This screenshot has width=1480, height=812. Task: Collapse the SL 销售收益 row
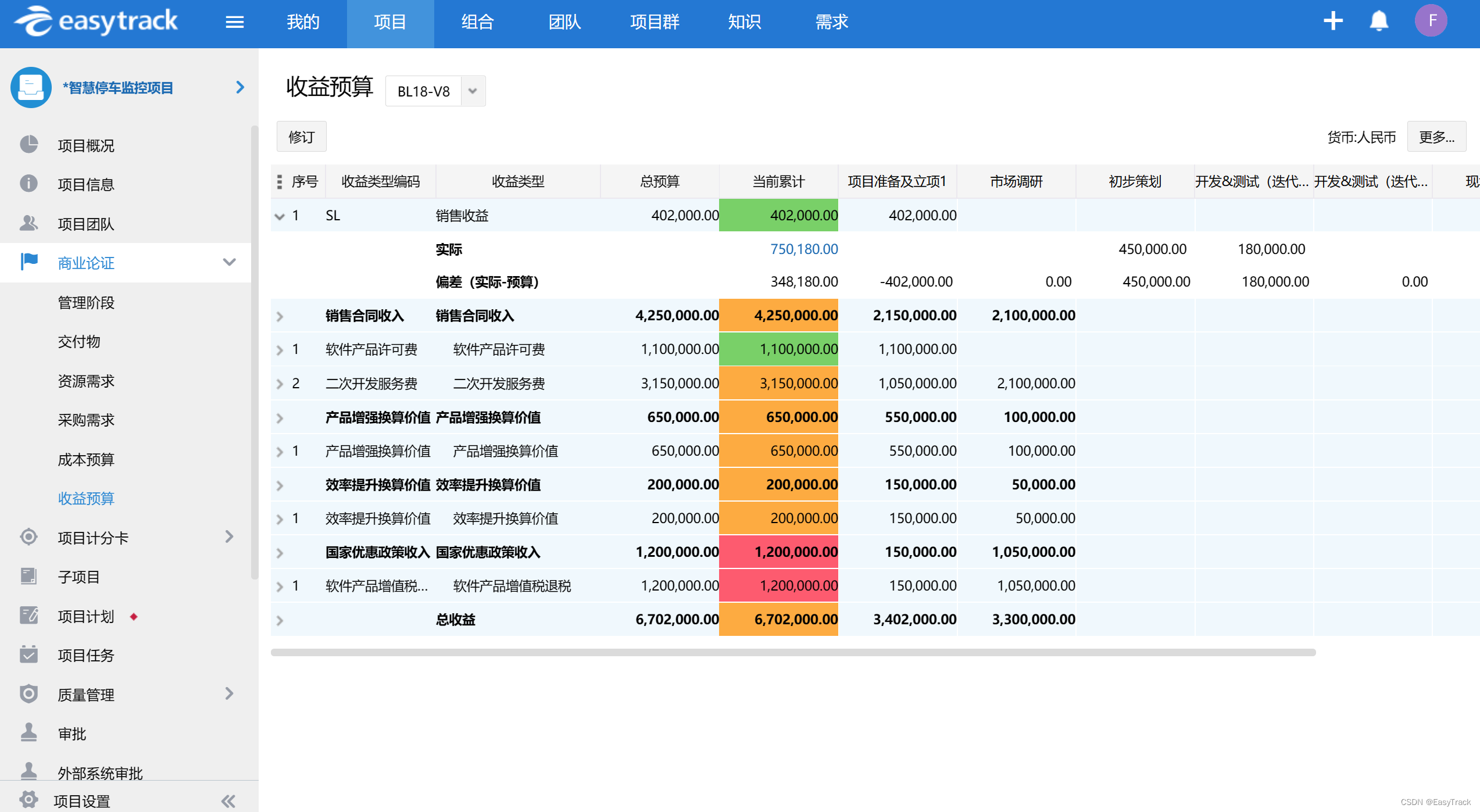point(280,217)
